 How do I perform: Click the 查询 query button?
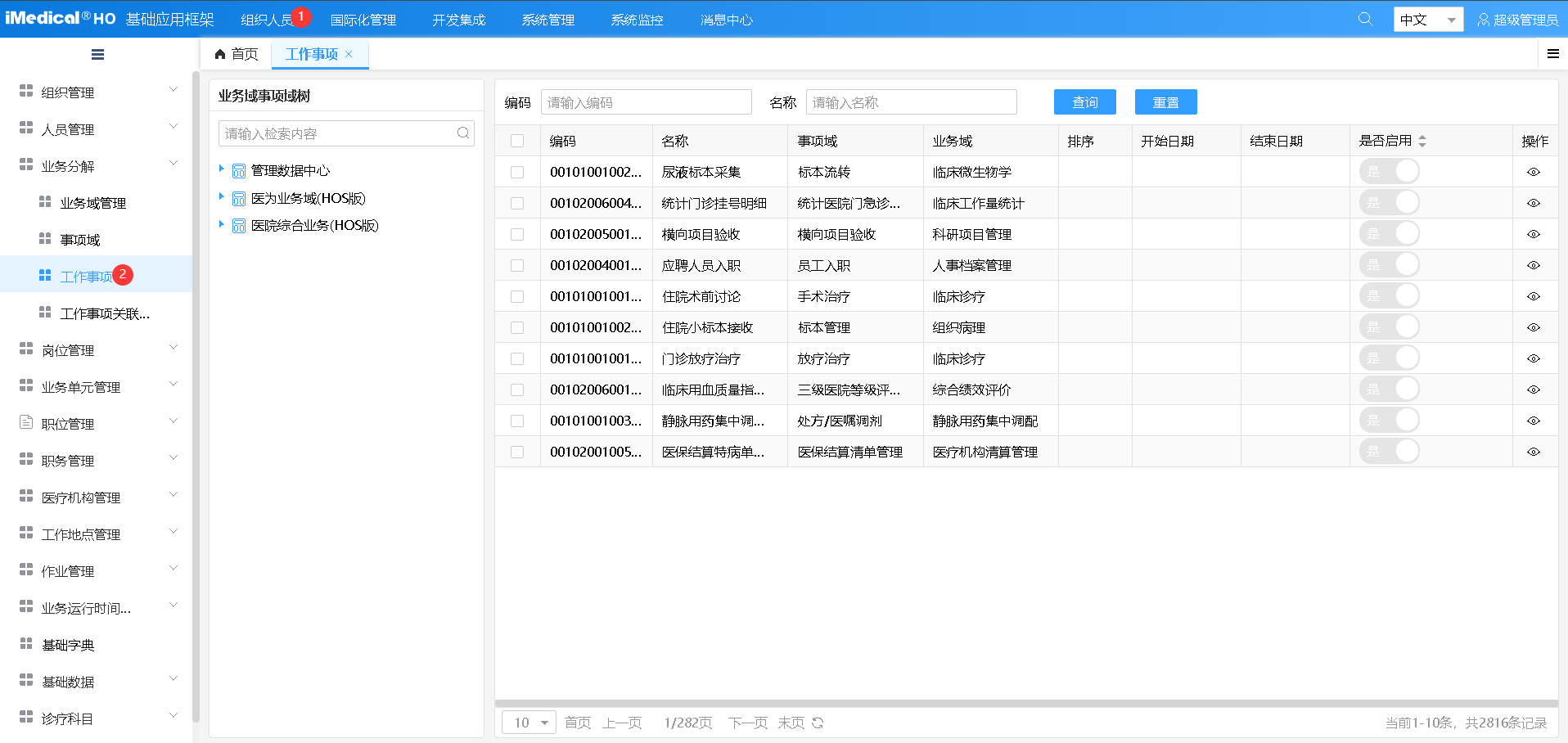pos(1084,101)
